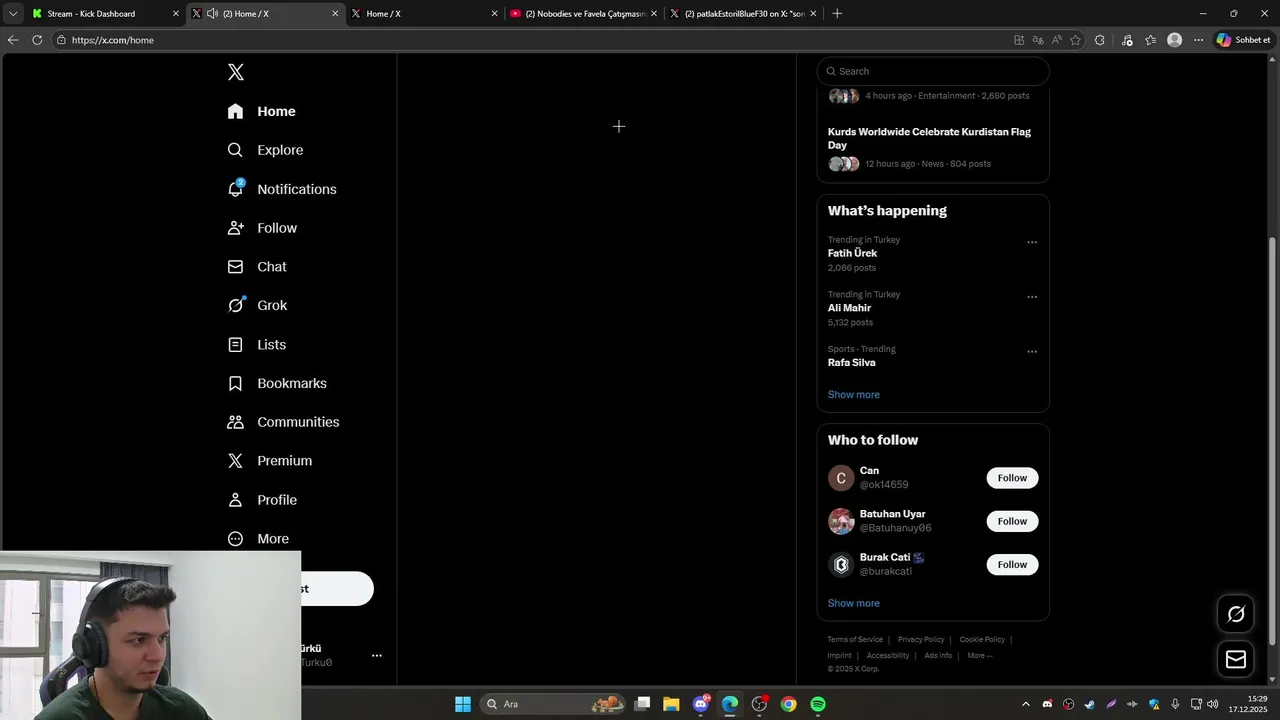Open Chat in the sidebar
Viewport: 1280px width, 720px height.
click(x=257, y=267)
